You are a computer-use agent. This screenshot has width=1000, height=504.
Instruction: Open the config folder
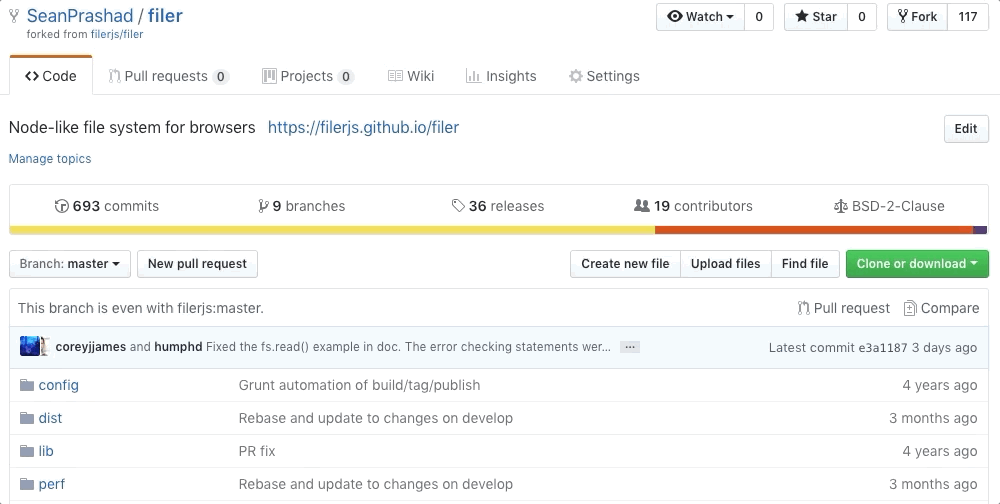click(59, 385)
